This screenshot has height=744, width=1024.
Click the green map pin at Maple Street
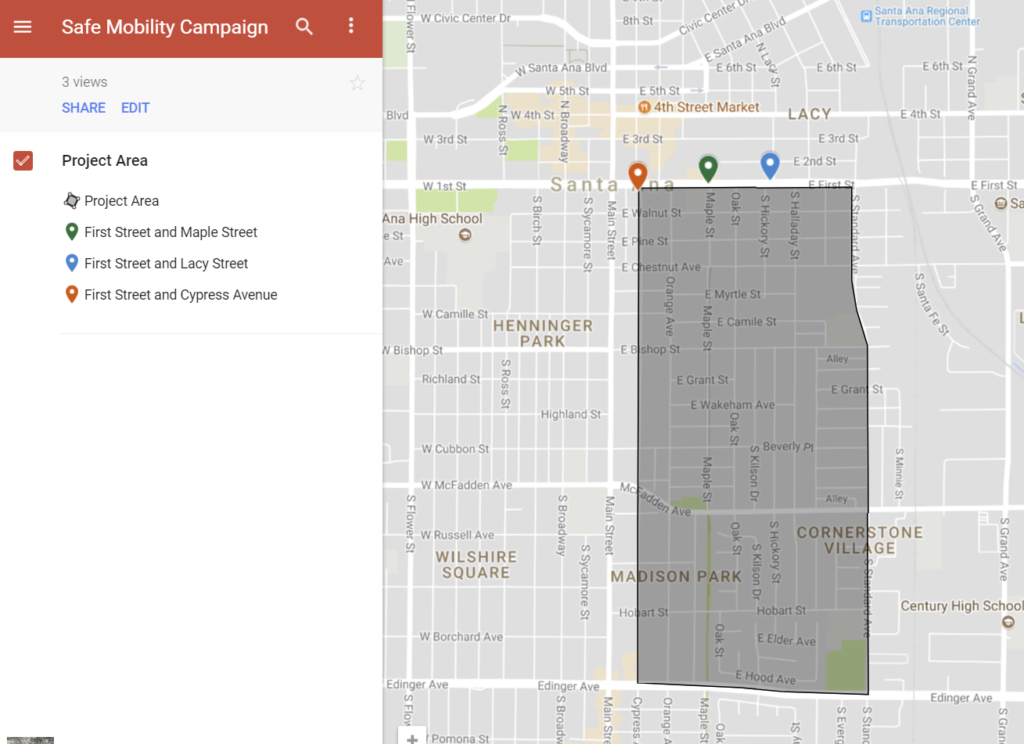tap(708, 169)
